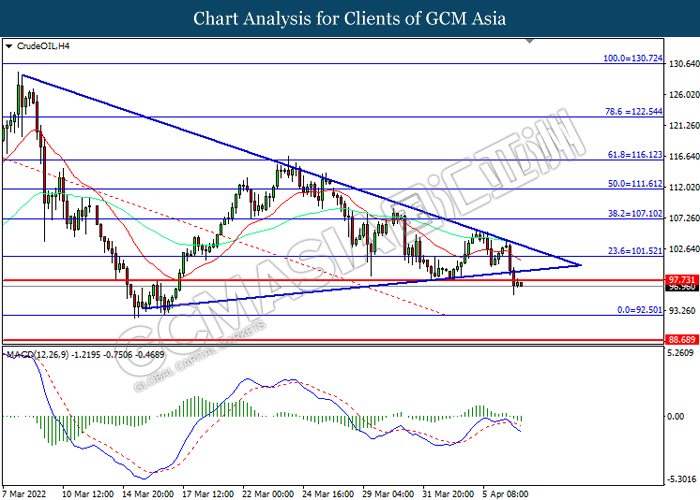Select the CrudeOIL,H4 chart symbol label
This screenshot has width=700, height=500.
43,46
